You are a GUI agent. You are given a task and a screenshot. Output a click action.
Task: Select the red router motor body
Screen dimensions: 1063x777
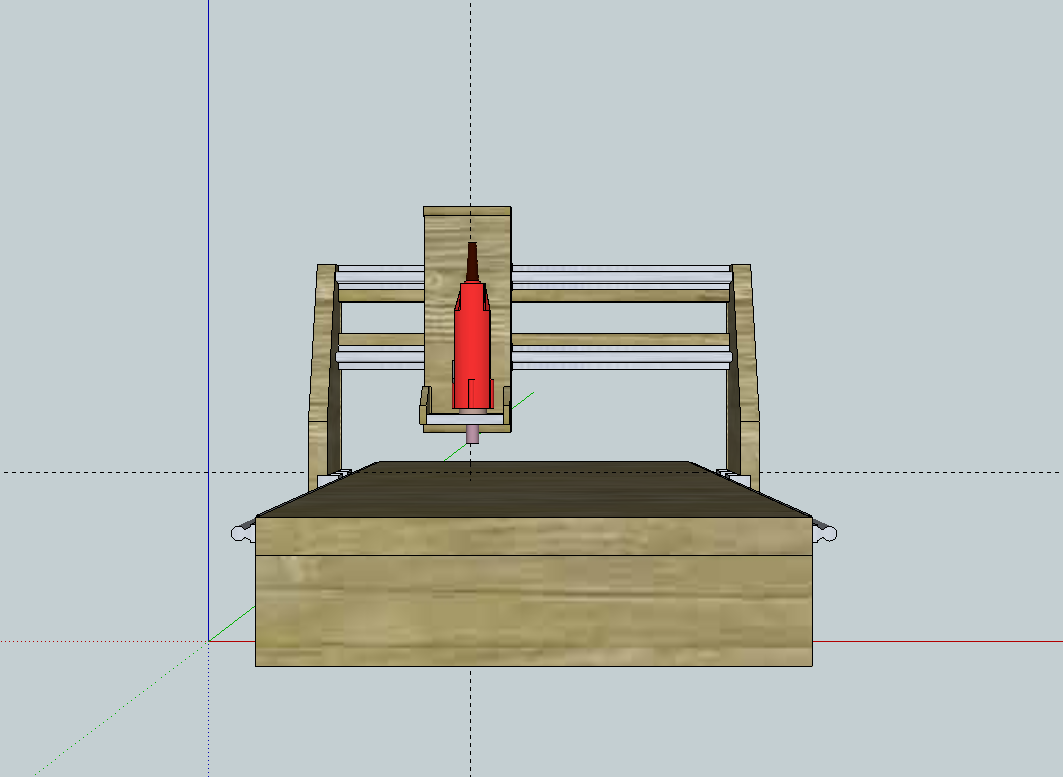[472, 346]
